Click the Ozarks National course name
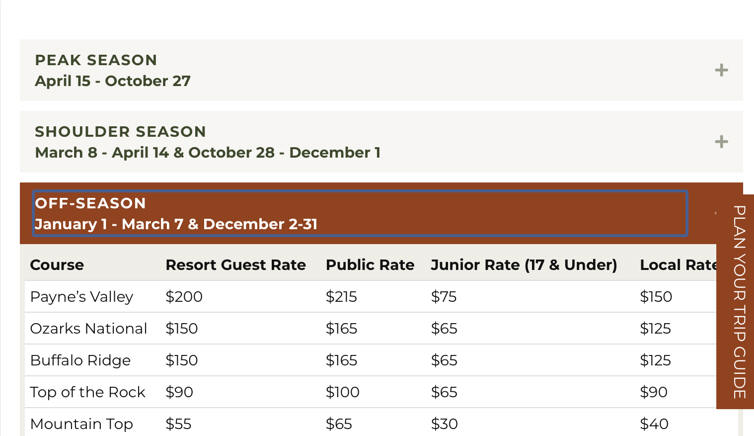The image size is (754, 436). [x=88, y=329]
